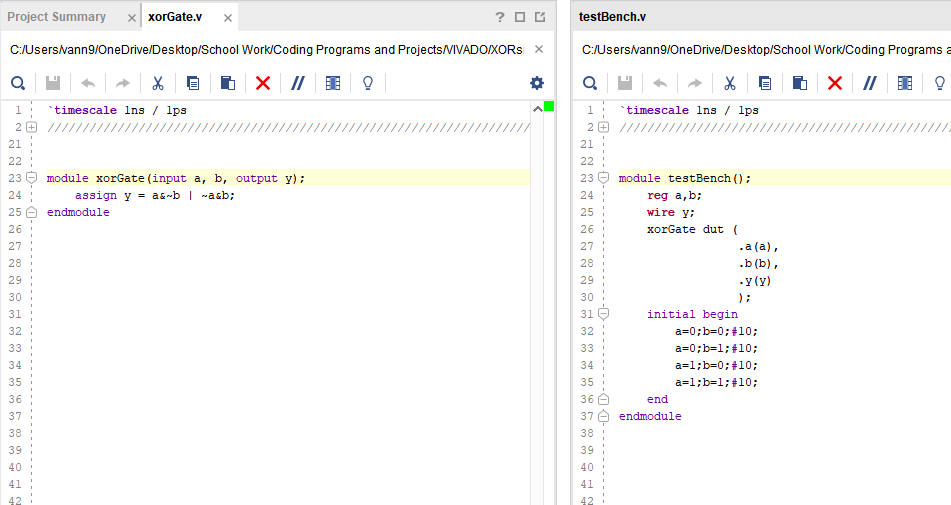Select the testBench.v tab

tap(612, 17)
